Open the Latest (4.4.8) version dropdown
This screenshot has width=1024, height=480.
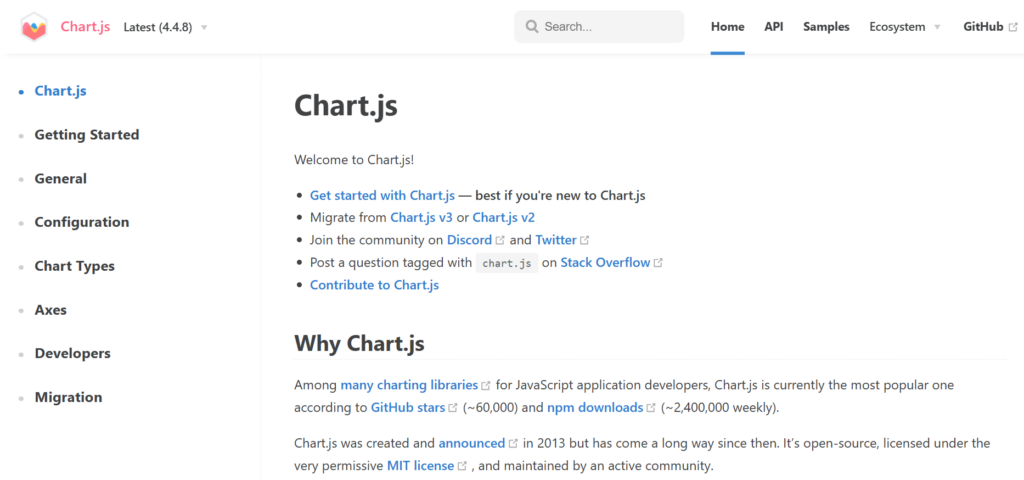coord(165,27)
